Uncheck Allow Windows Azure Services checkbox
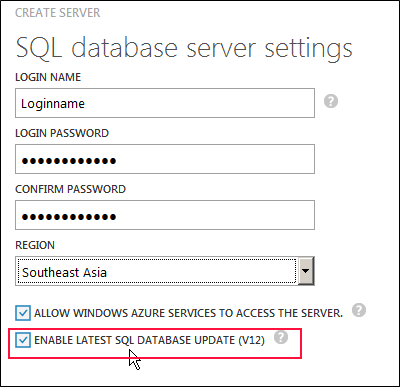 click(x=23, y=313)
